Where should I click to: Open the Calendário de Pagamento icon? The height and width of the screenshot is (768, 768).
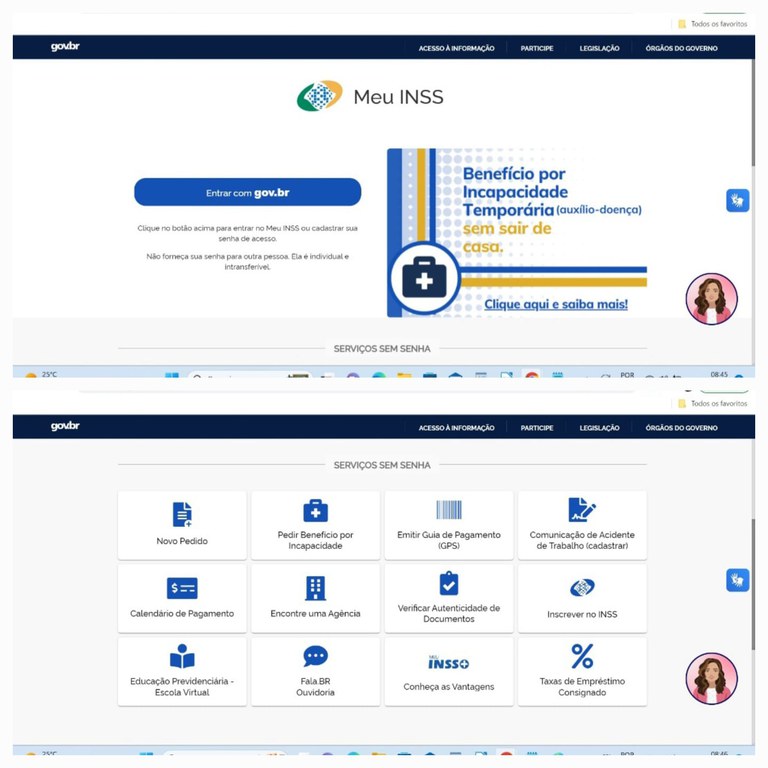click(182, 588)
